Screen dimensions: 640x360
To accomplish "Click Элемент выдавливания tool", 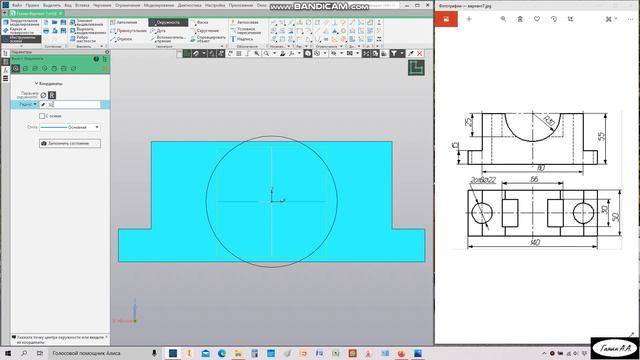I will 87,22.
